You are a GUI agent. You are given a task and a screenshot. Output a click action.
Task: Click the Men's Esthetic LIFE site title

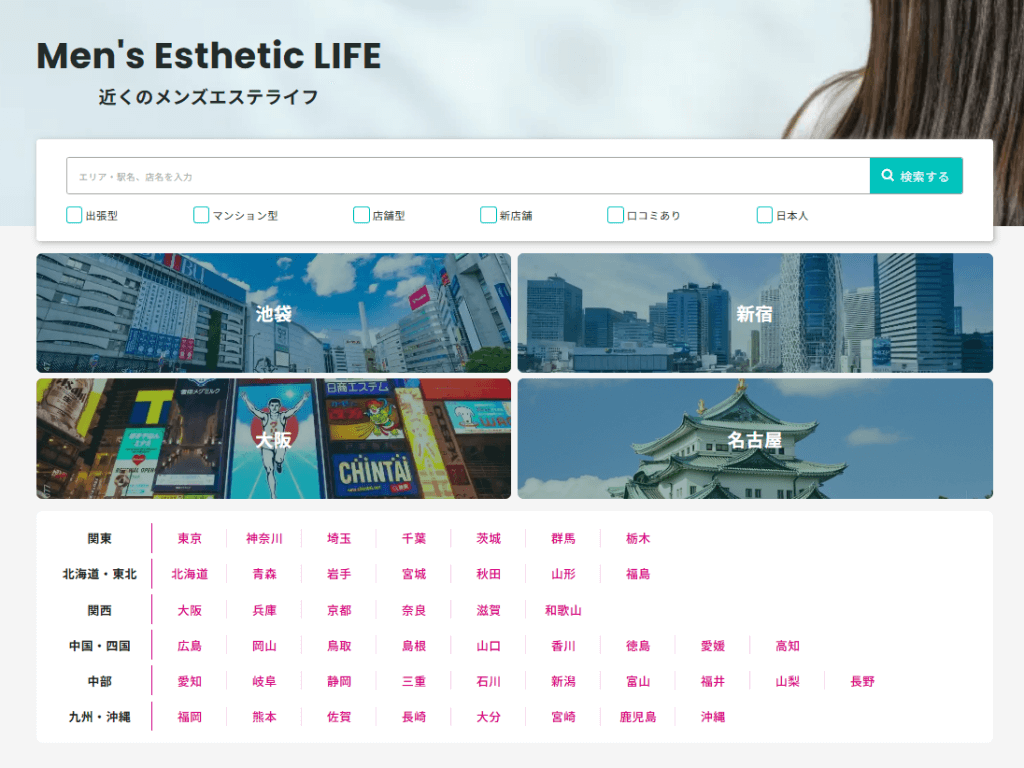pyautogui.click(x=208, y=56)
